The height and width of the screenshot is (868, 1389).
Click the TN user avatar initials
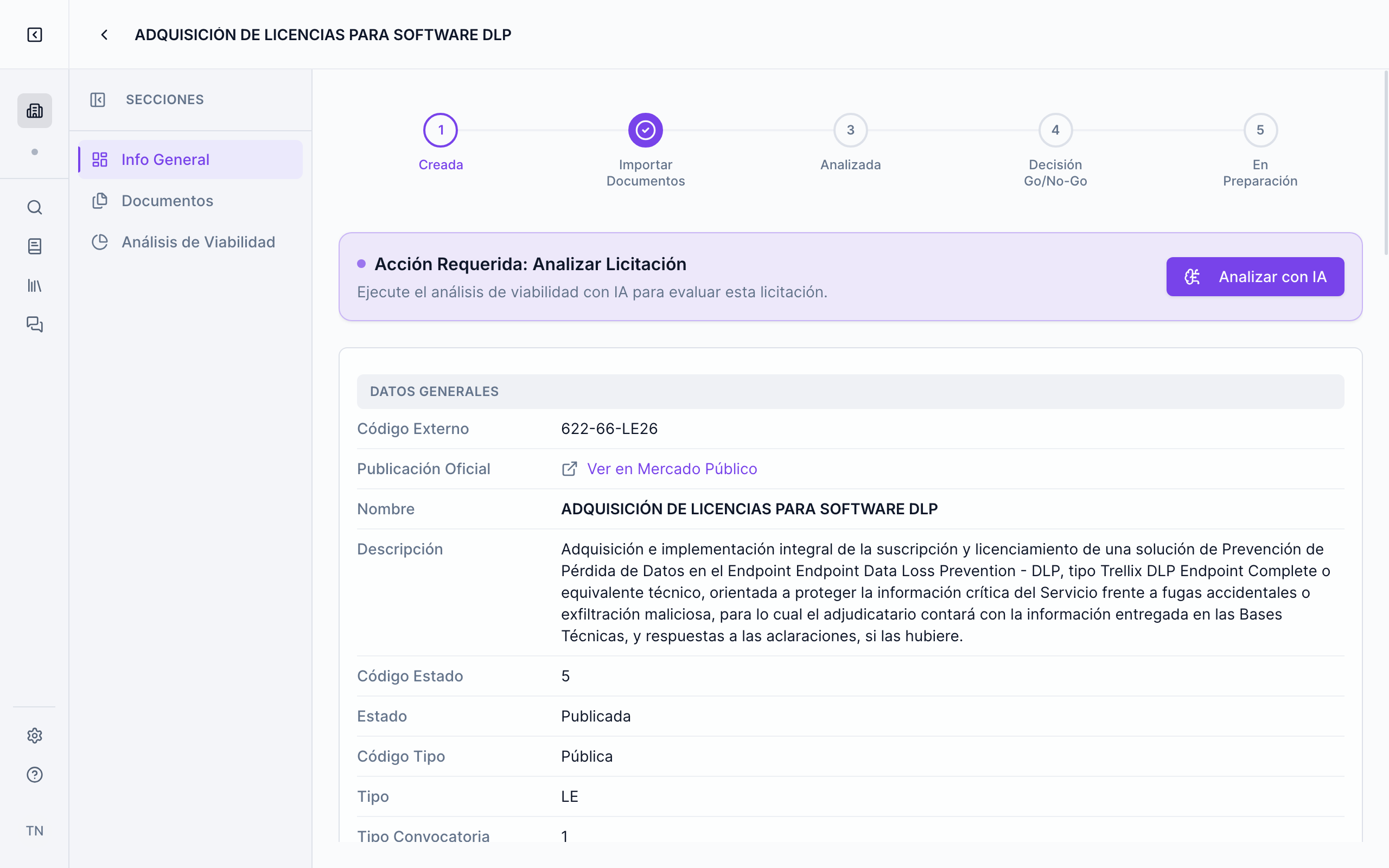34,830
